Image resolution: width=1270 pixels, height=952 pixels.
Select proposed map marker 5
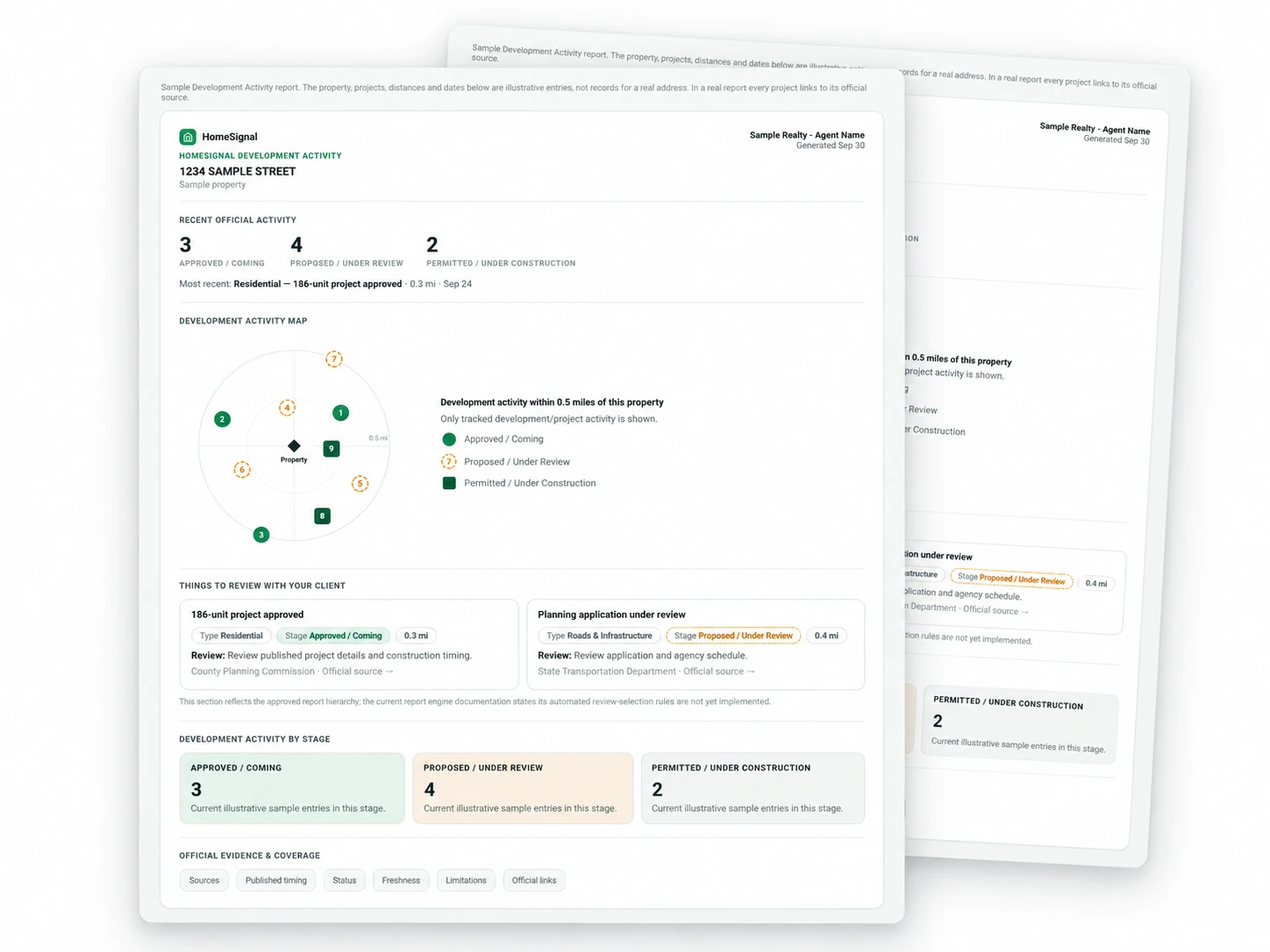(x=360, y=484)
